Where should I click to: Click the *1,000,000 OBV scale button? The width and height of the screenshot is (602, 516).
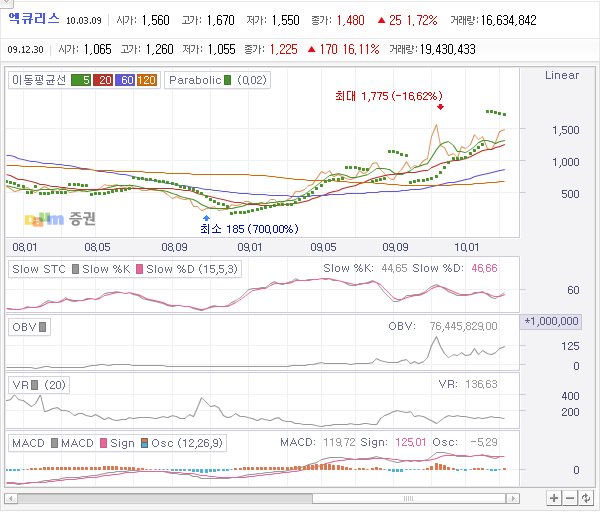551,321
